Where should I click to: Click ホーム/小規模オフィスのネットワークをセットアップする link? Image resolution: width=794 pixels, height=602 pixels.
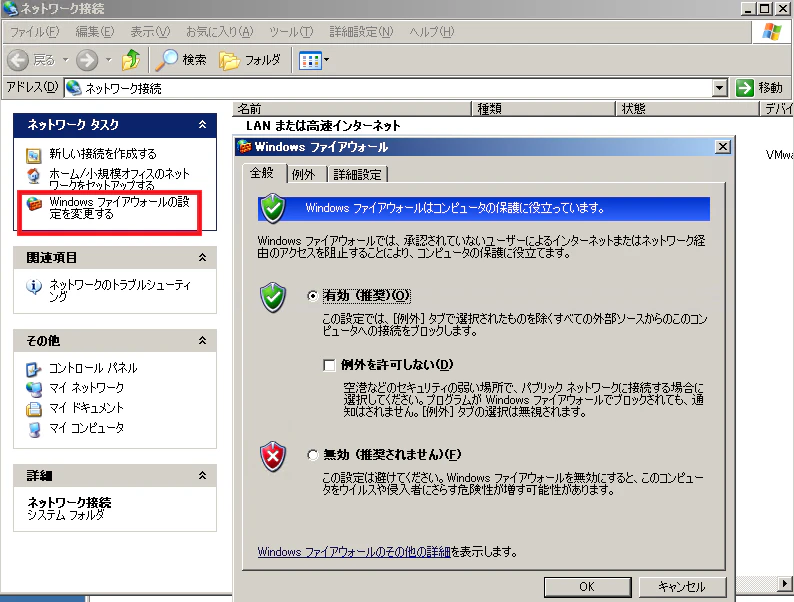120,179
